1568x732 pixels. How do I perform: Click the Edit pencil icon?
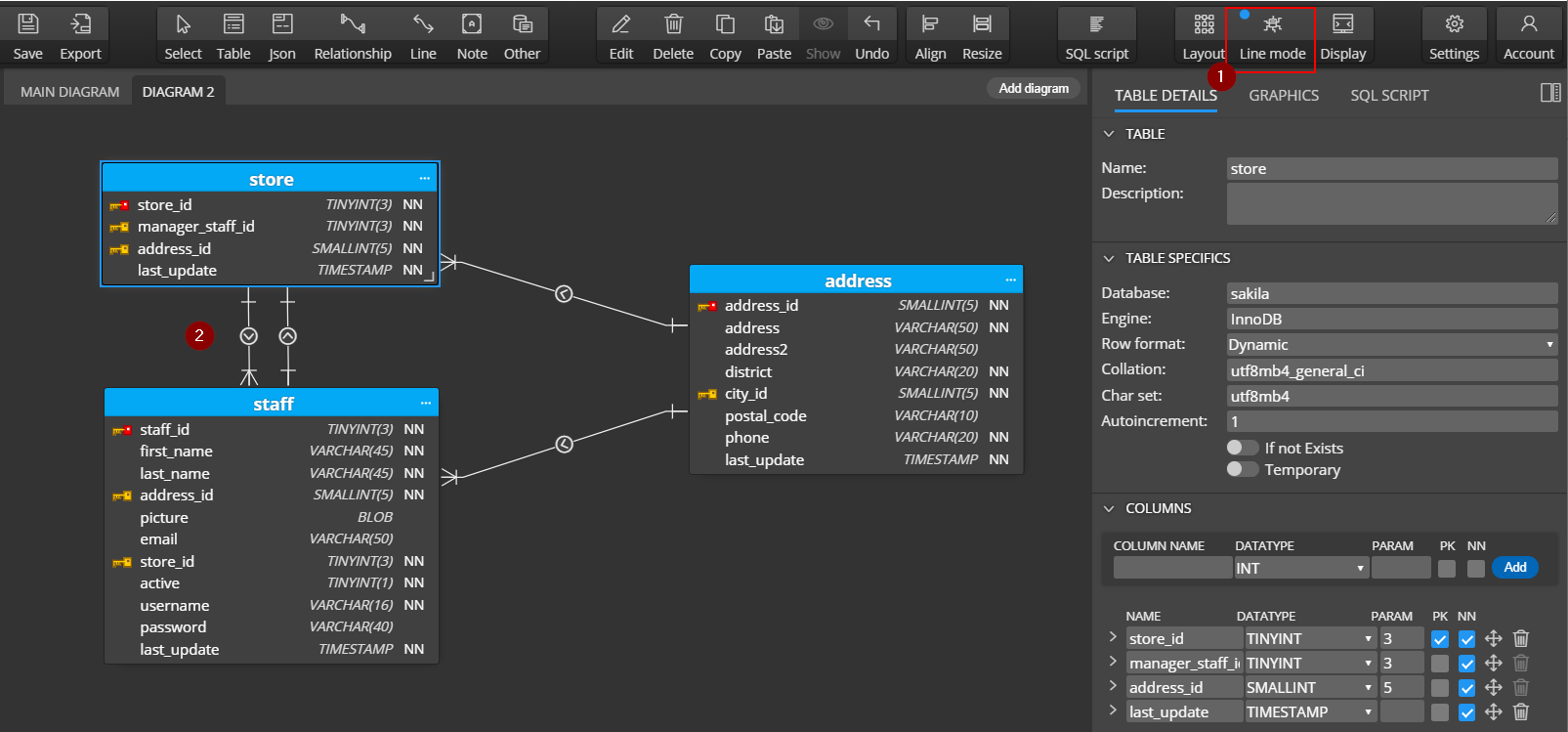tap(621, 24)
